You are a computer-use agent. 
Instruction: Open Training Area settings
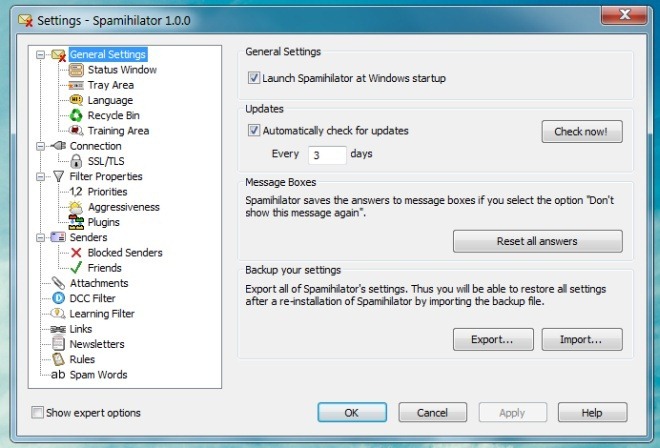click(x=118, y=131)
